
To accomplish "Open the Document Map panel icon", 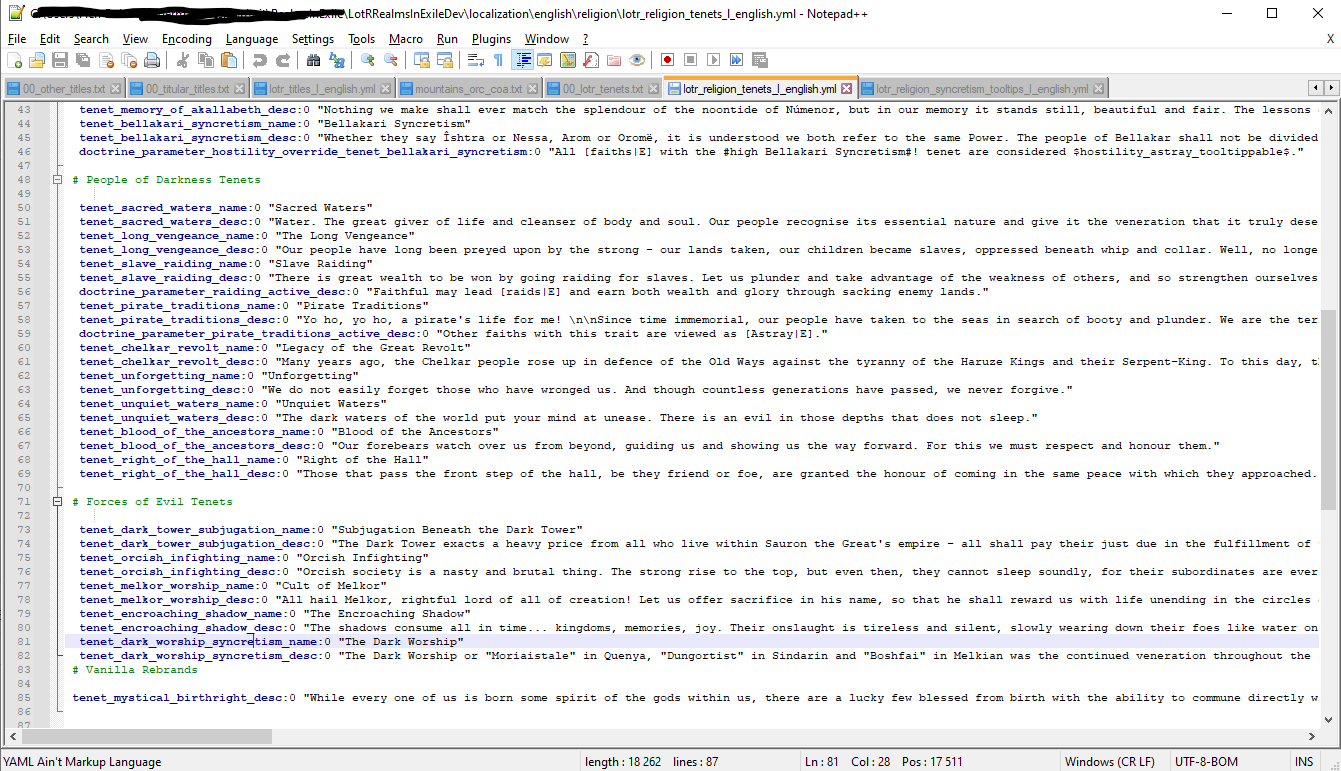I will (x=568, y=60).
